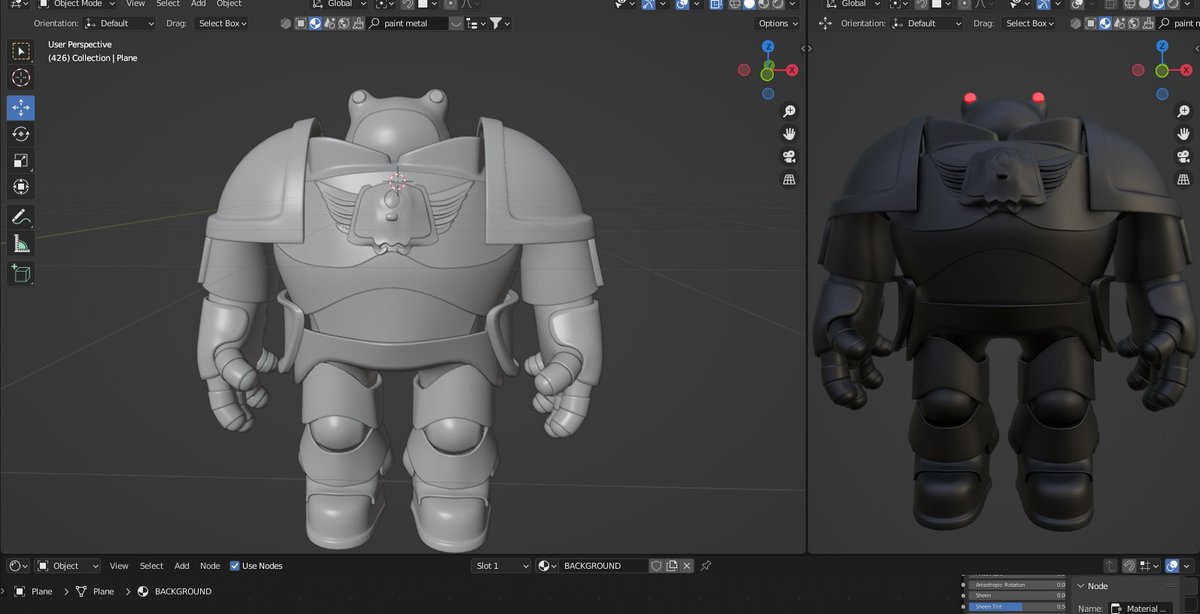Viewport: 1200px width, 614px height.
Task: Click the left-right arrows between the viewports
Action: click(807, 48)
